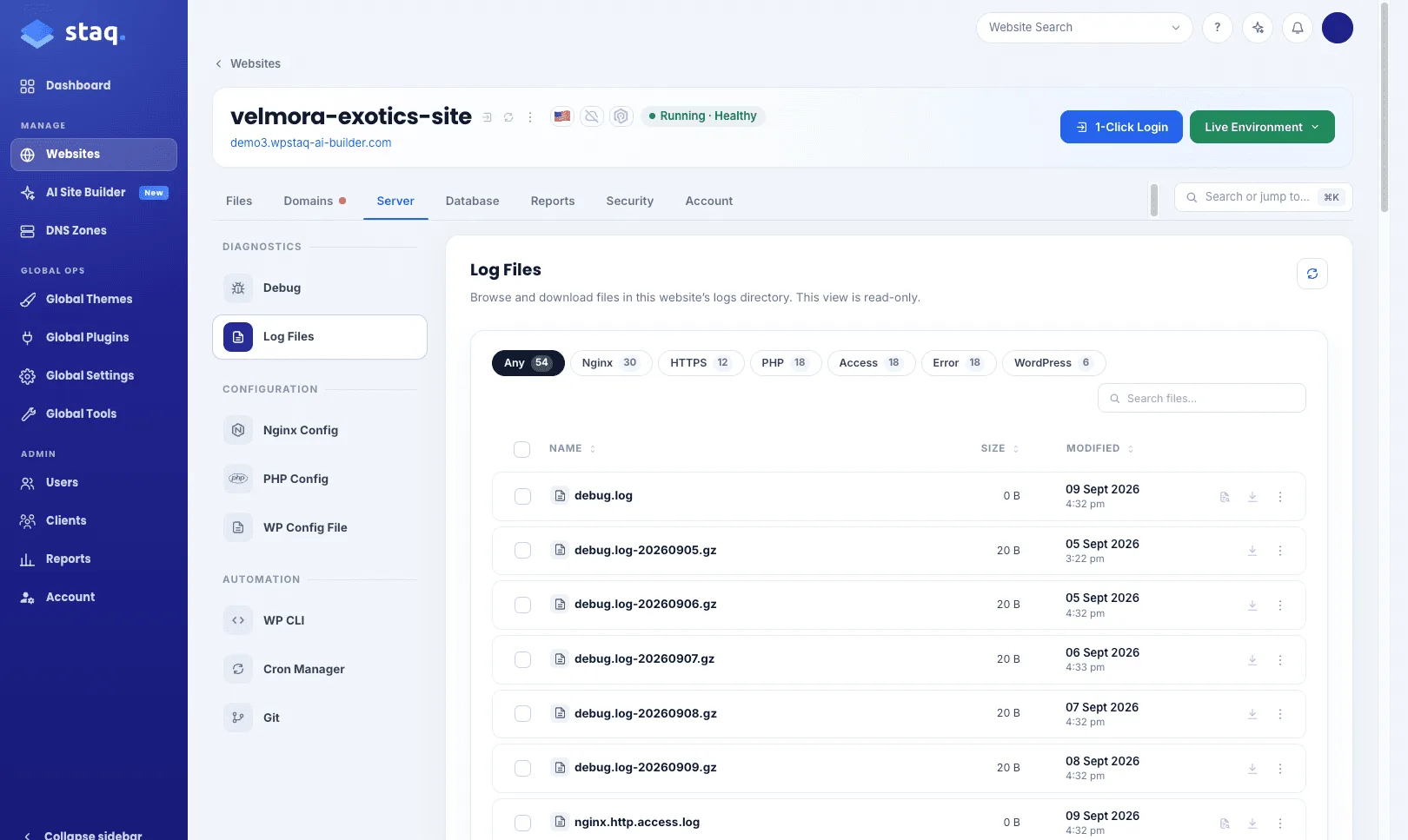Expand Live Environment dropdown
1408x840 pixels.
(1262, 127)
